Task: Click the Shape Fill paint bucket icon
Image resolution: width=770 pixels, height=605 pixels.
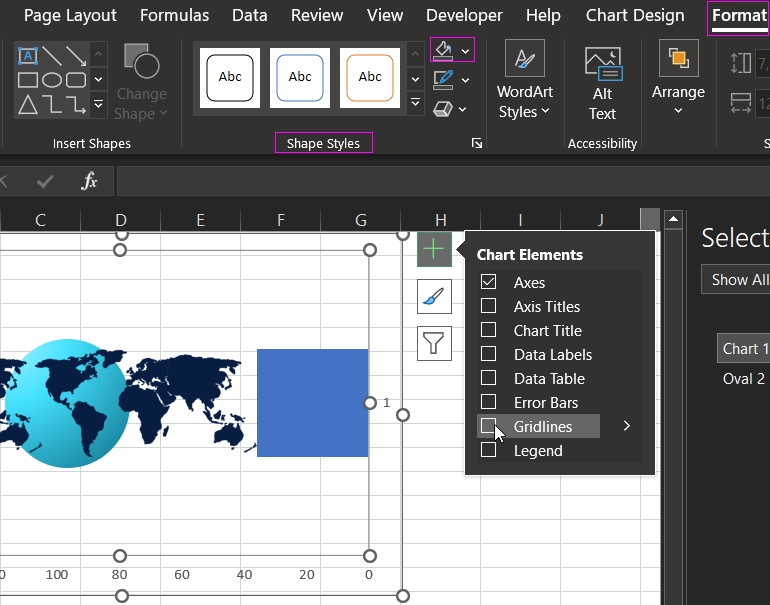Action: 443,49
